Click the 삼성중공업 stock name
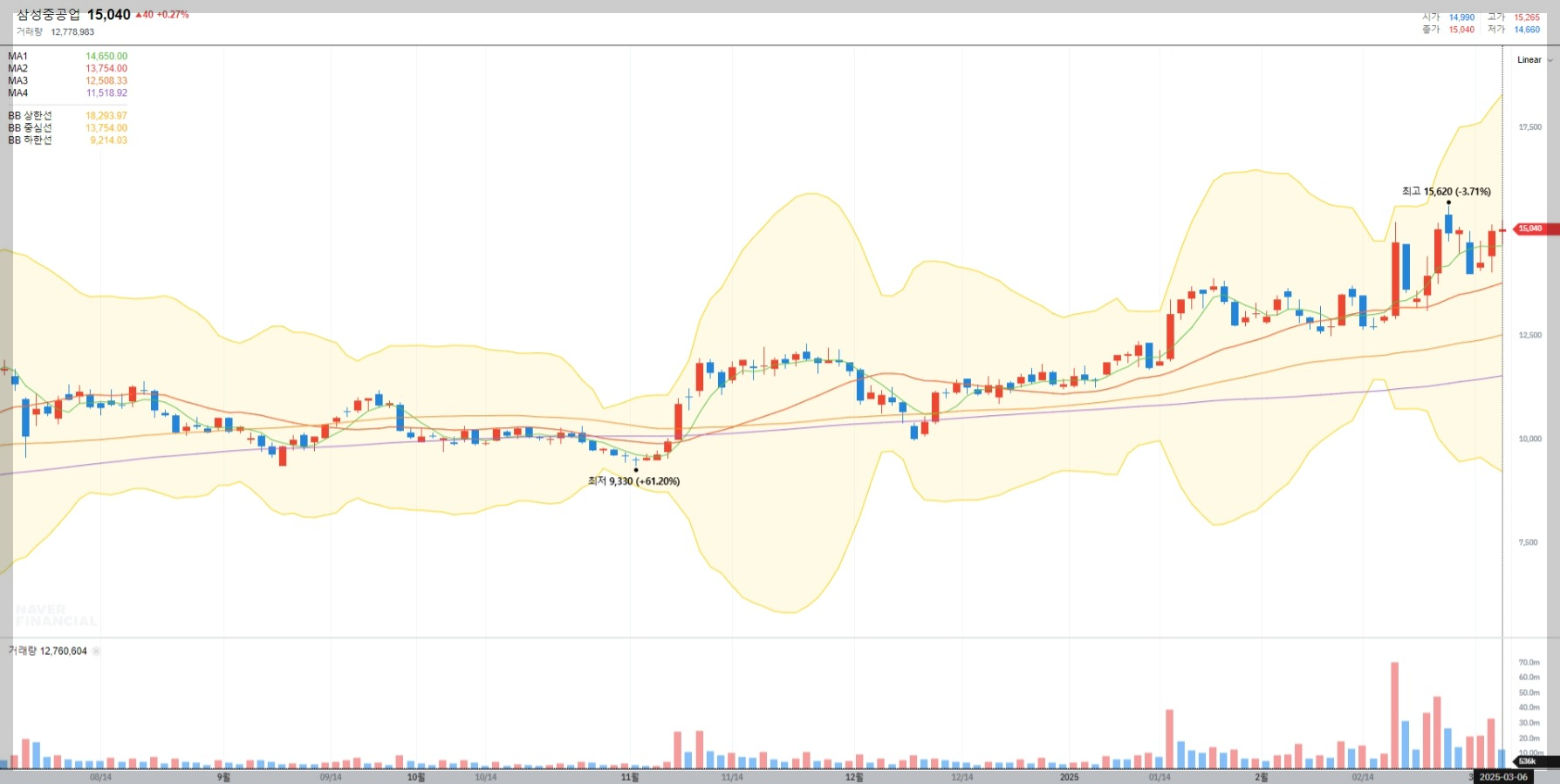The height and width of the screenshot is (784, 1560). pyautogui.click(x=48, y=15)
